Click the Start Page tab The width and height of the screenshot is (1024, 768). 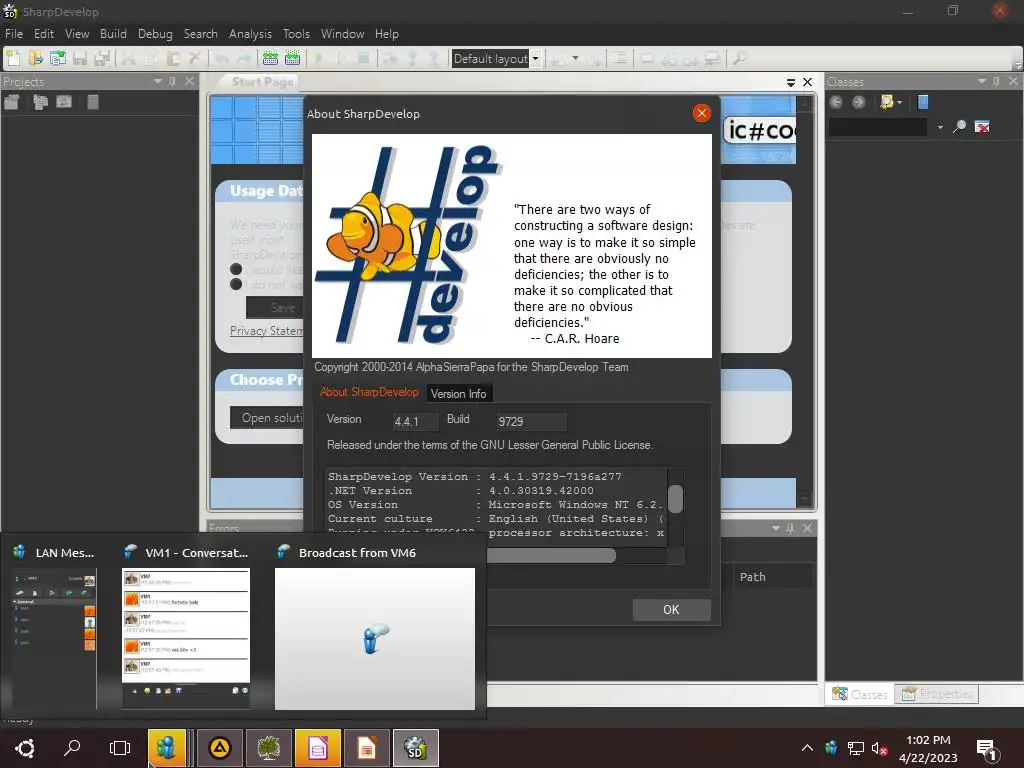[263, 82]
